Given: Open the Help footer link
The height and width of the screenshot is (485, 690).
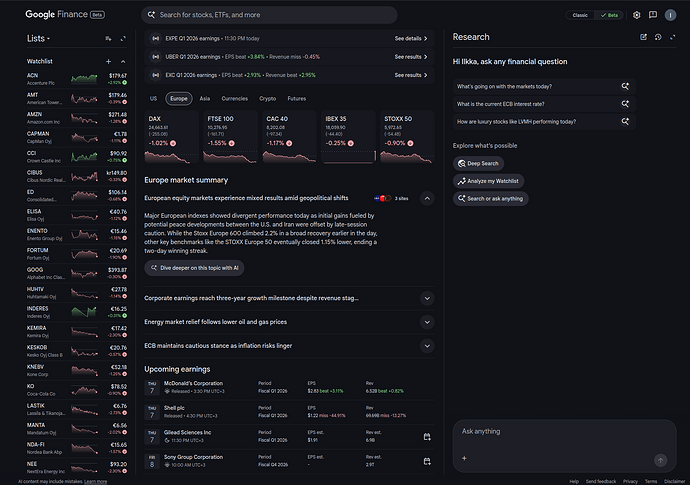Looking at the screenshot, I should [x=574, y=481].
